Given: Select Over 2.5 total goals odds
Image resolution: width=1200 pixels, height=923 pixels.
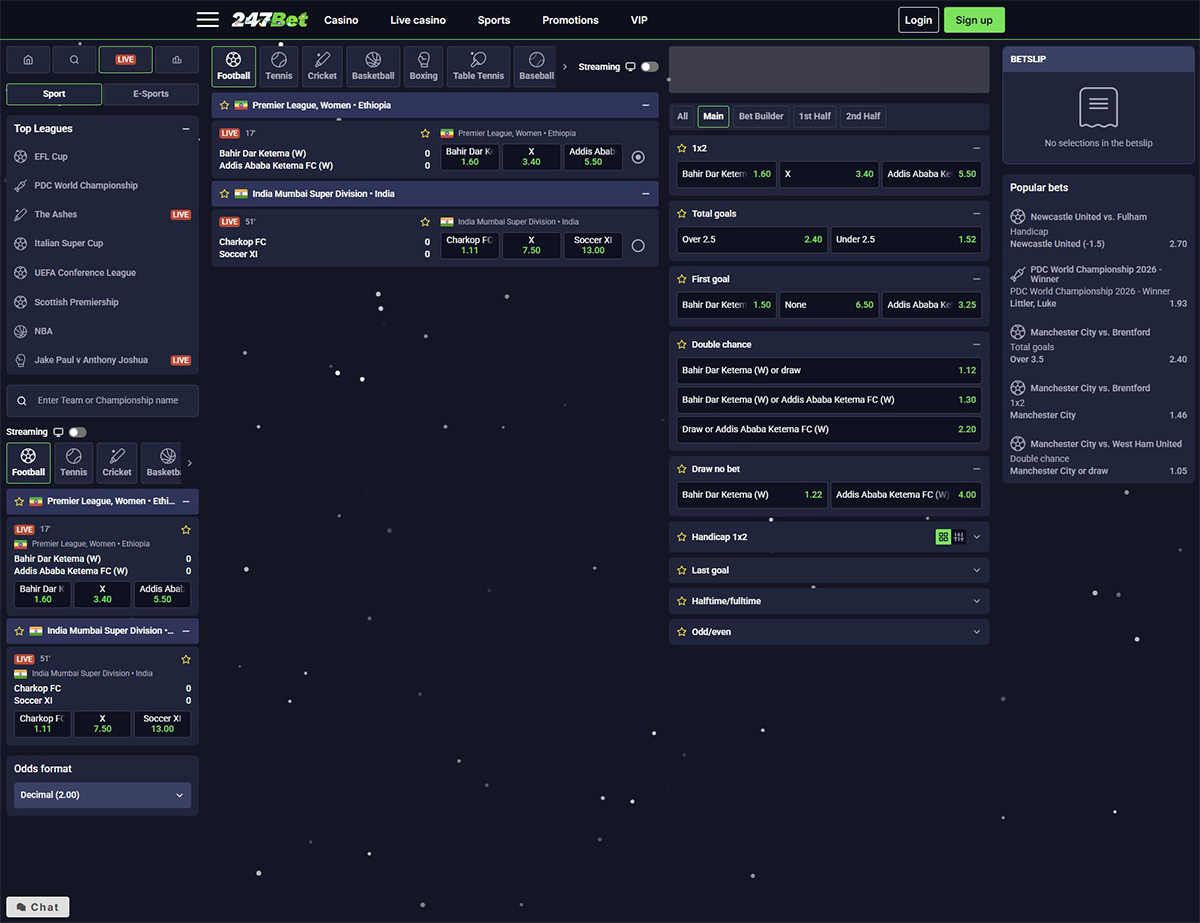Looking at the screenshot, I should click(752, 240).
